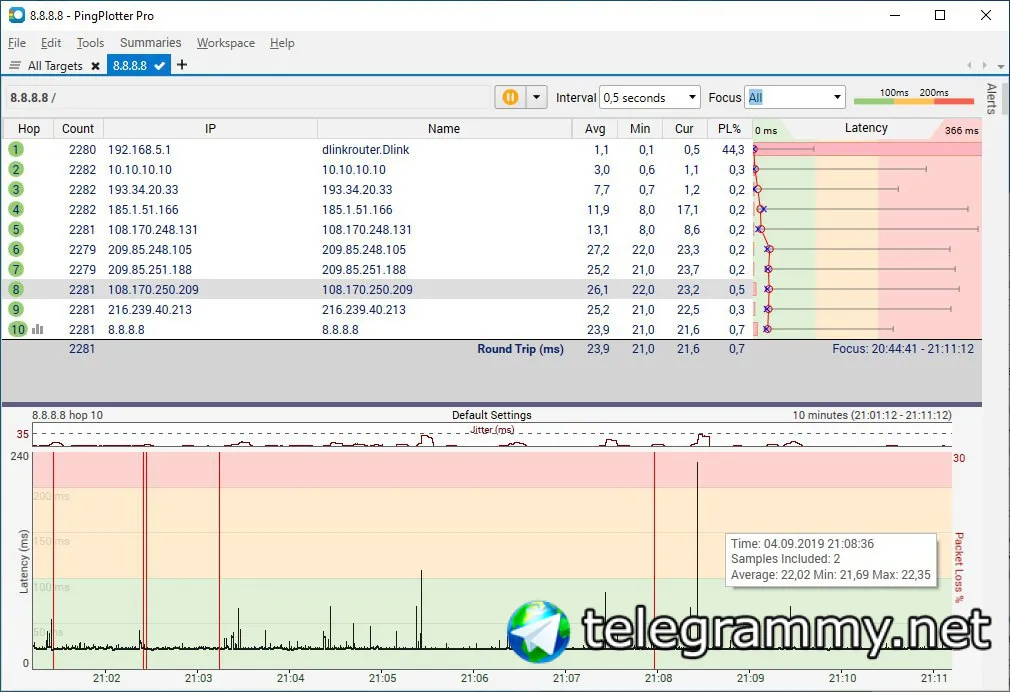Open the Summaries menu
Screen dimensions: 1010x692
point(150,43)
